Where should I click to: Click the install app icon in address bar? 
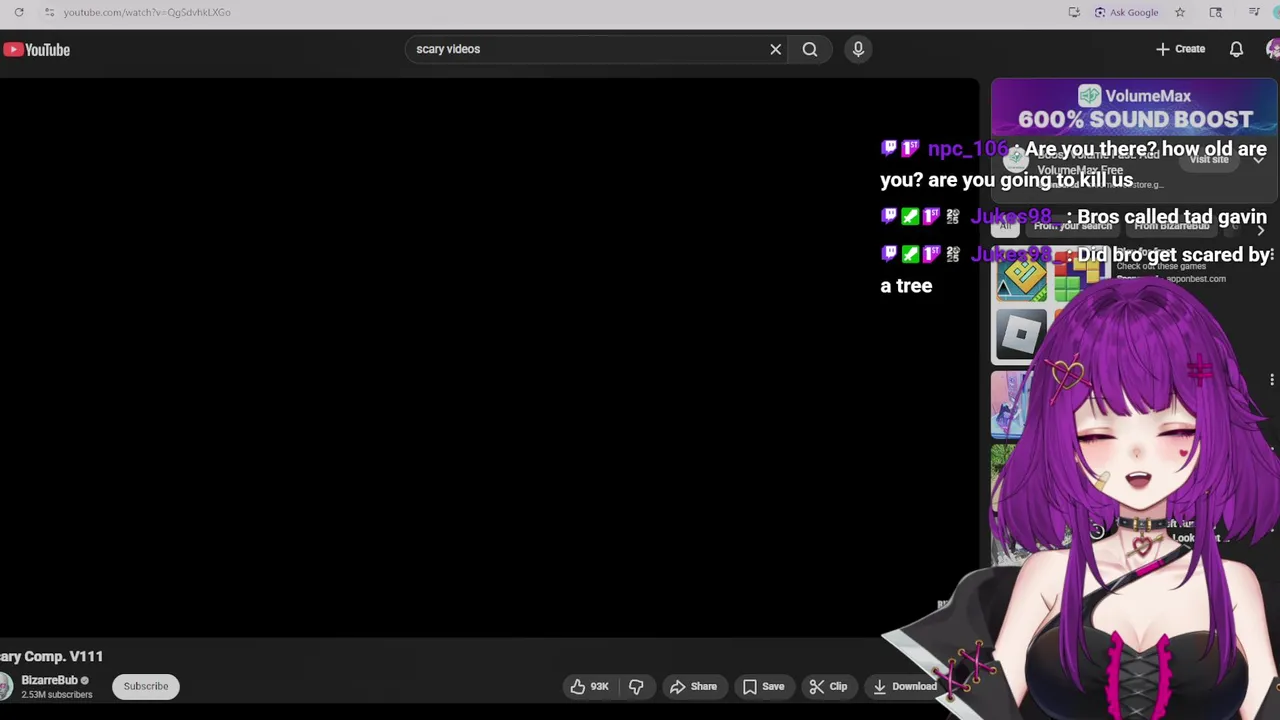coord(1074,12)
